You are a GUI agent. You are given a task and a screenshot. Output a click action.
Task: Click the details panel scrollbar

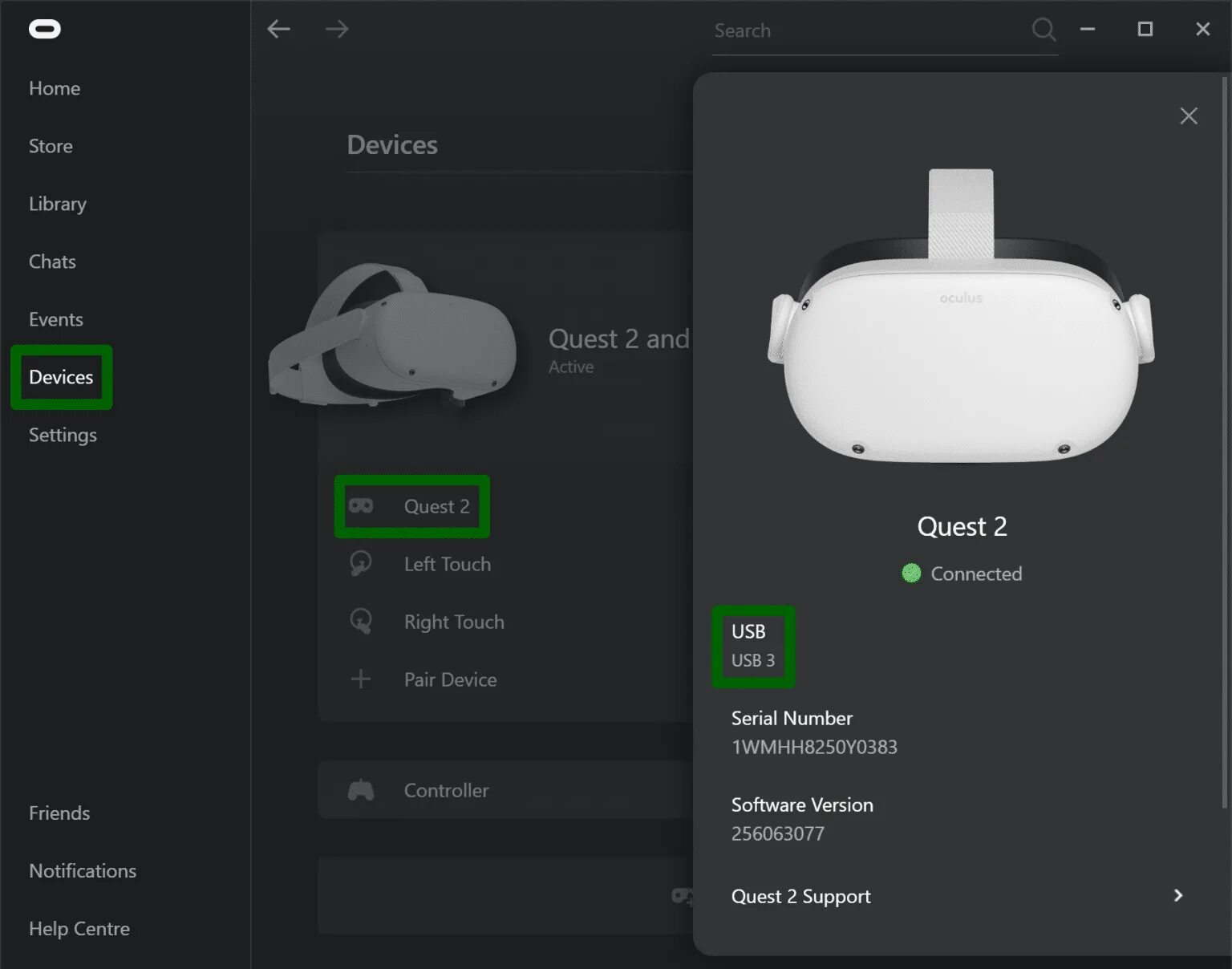[x=1224, y=441]
